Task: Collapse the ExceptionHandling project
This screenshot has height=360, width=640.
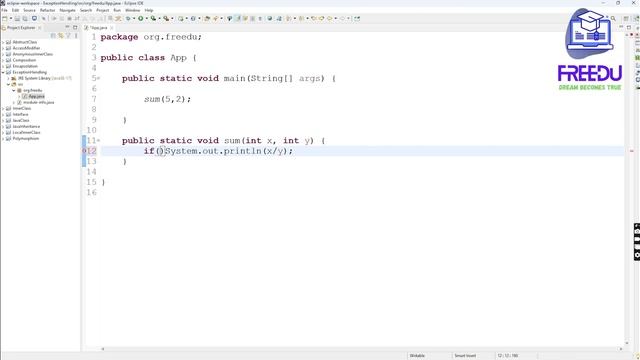Action: tap(3, 72)
